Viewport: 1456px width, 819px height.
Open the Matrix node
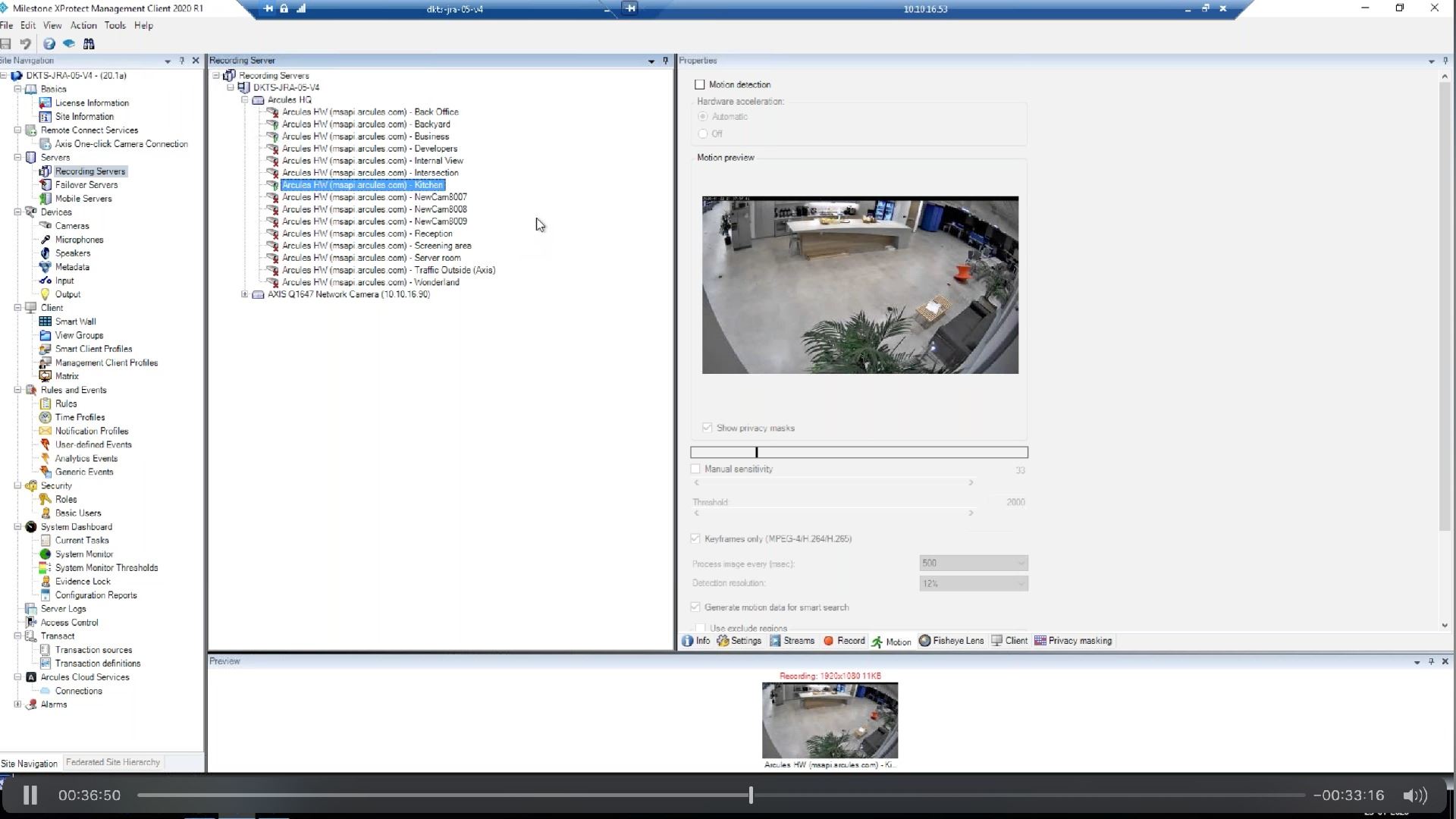tap(67, 376)
